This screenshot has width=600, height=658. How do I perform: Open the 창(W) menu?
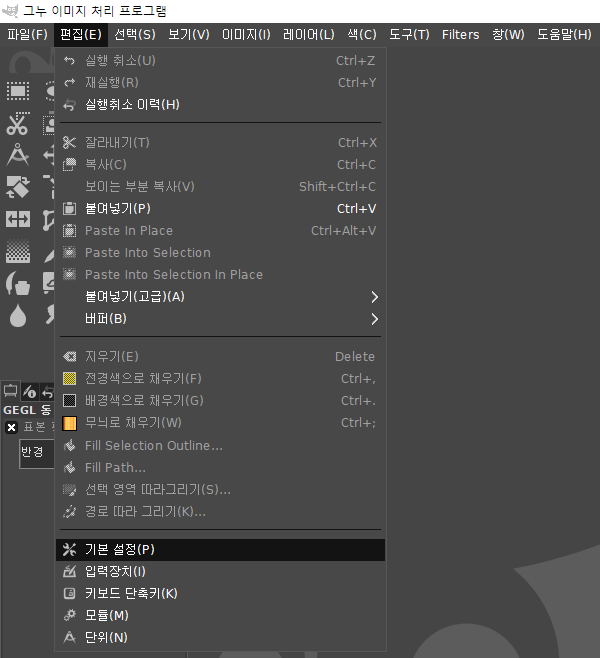[508, 34]
